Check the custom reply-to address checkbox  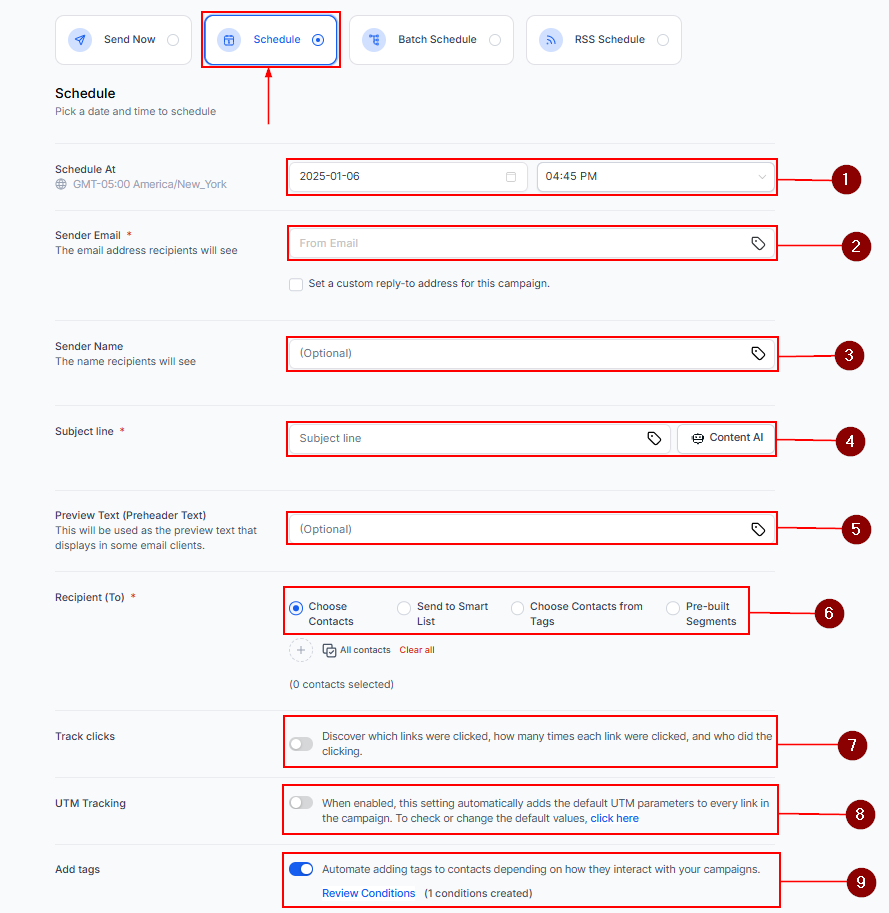click(x=296, y=284)
